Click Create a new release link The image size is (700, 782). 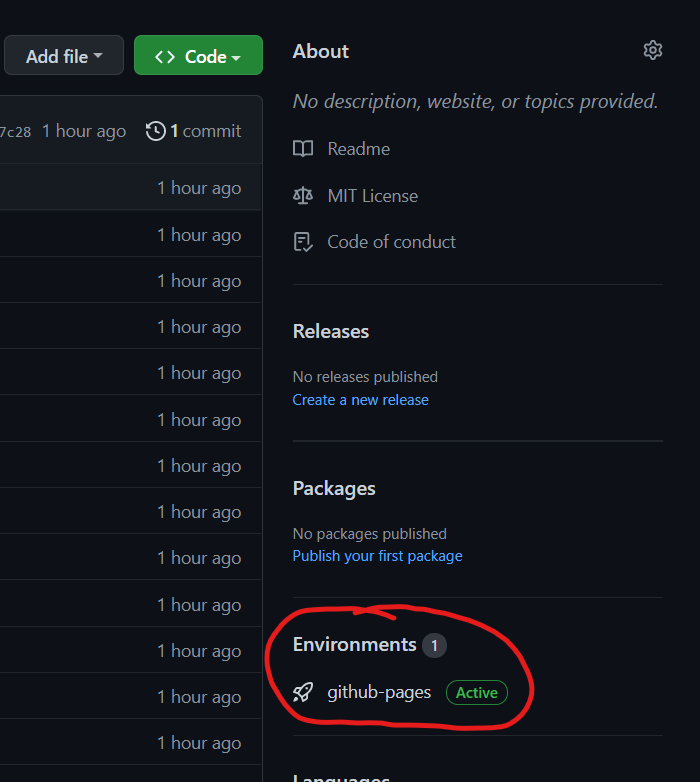360,399
